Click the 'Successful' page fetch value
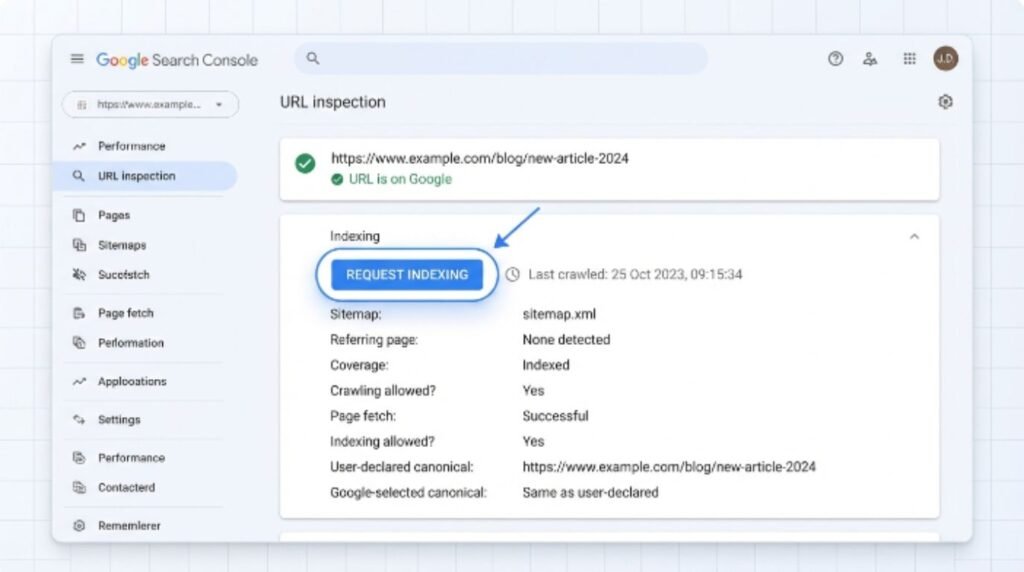 555,416
